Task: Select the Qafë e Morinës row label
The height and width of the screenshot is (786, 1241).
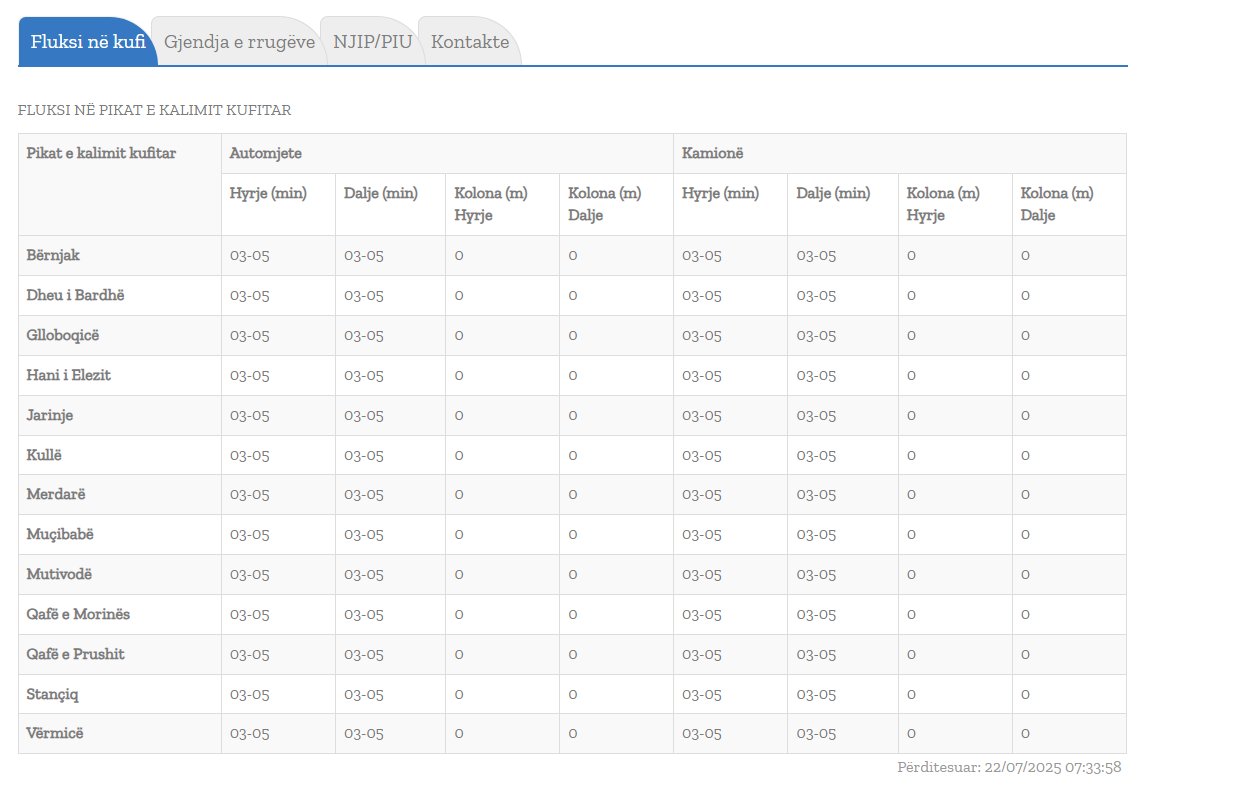Action: (78, 614)
